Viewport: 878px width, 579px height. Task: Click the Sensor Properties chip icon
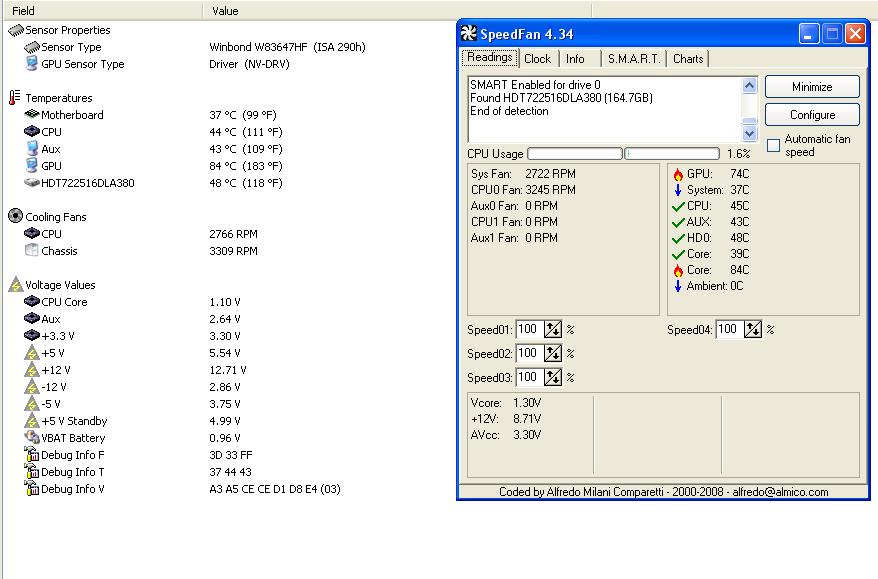tap(16, 30)
